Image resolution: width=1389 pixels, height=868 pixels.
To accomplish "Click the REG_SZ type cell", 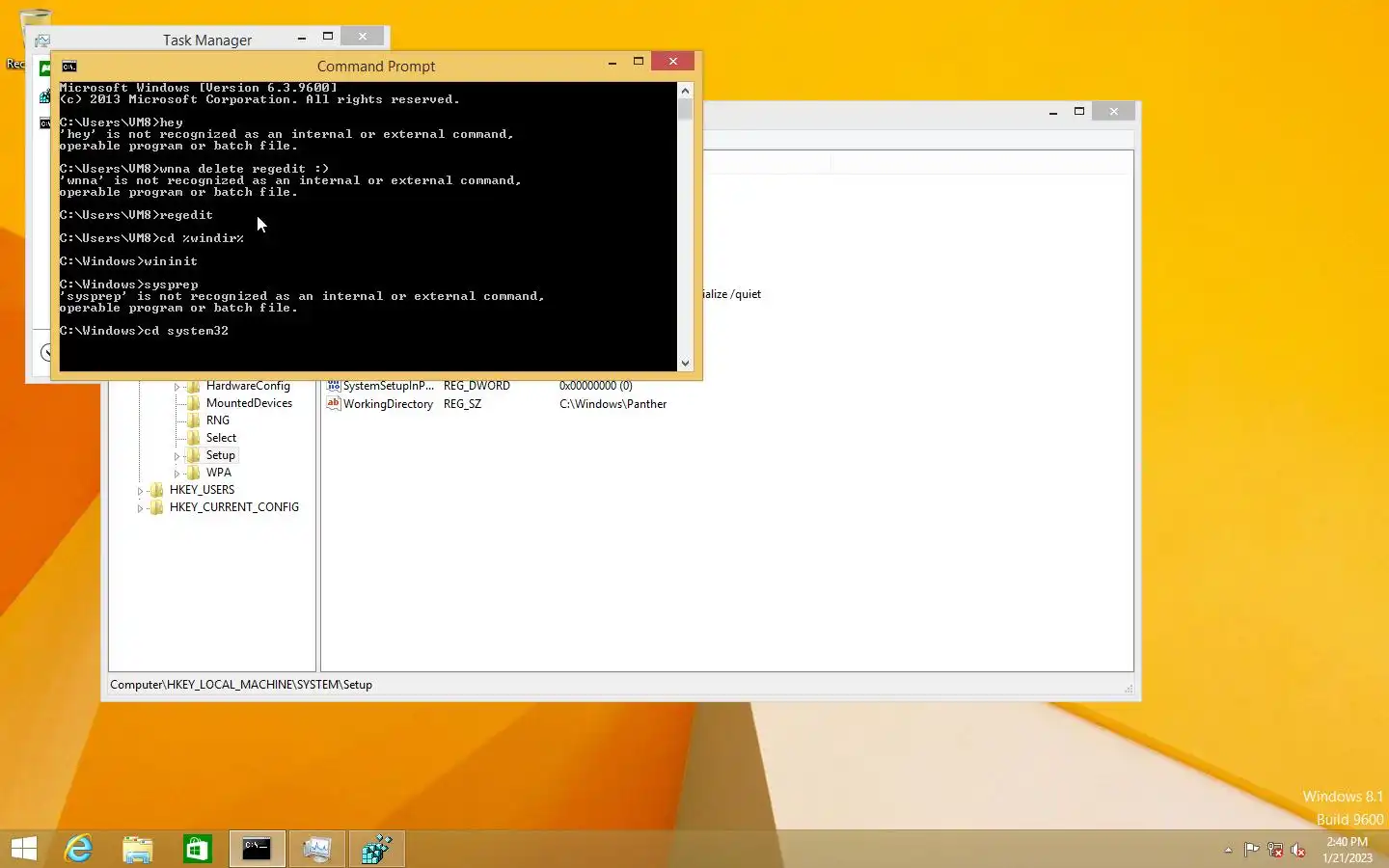I will (x=462, y=404).
